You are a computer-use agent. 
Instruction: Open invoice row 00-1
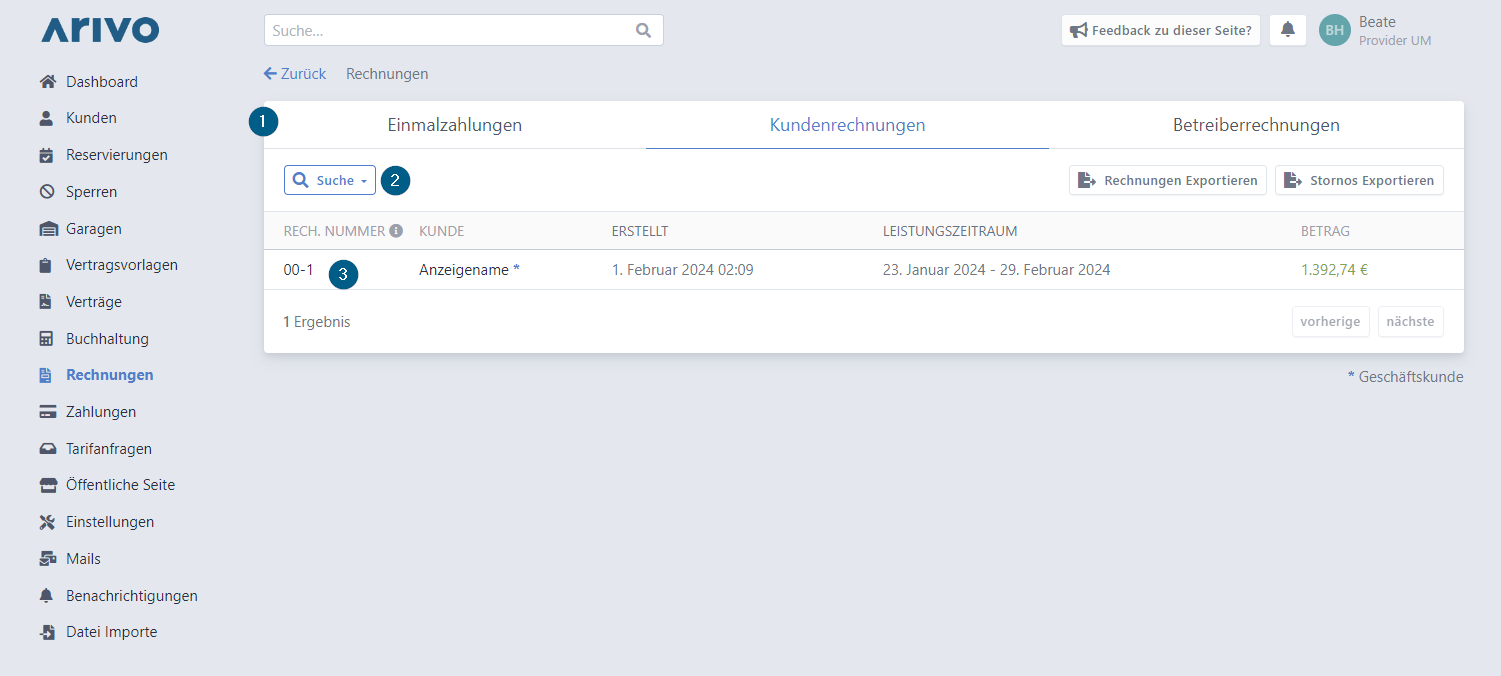pyautogui.click(x=298, y=270)
